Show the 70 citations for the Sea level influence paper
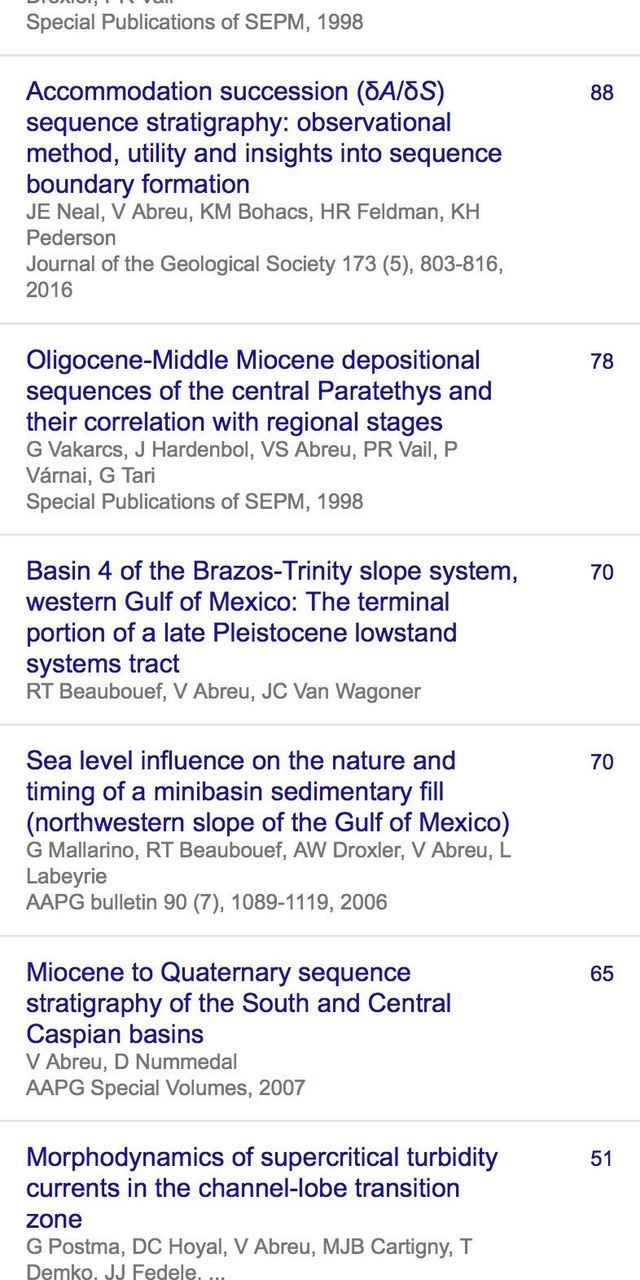 click(x=601, y=763)
